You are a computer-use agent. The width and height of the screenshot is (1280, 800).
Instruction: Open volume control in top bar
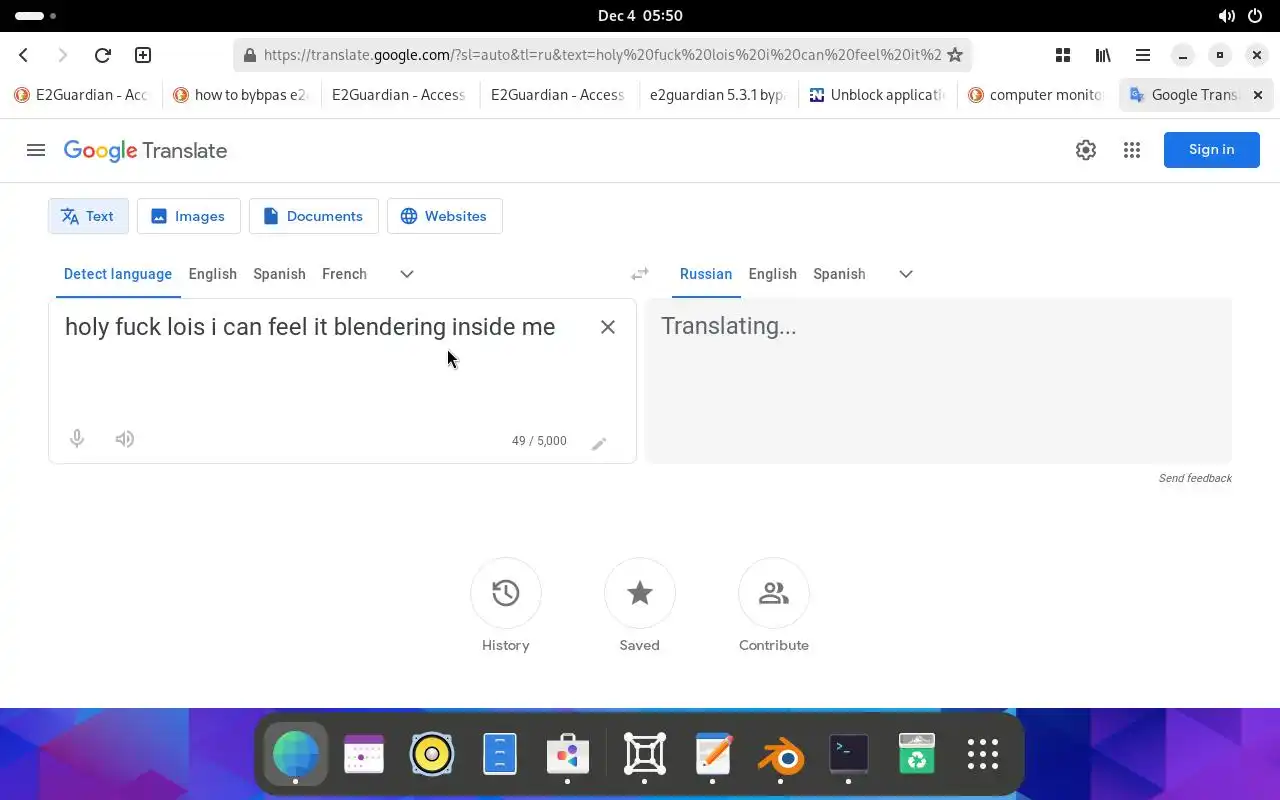point(1226,16)
